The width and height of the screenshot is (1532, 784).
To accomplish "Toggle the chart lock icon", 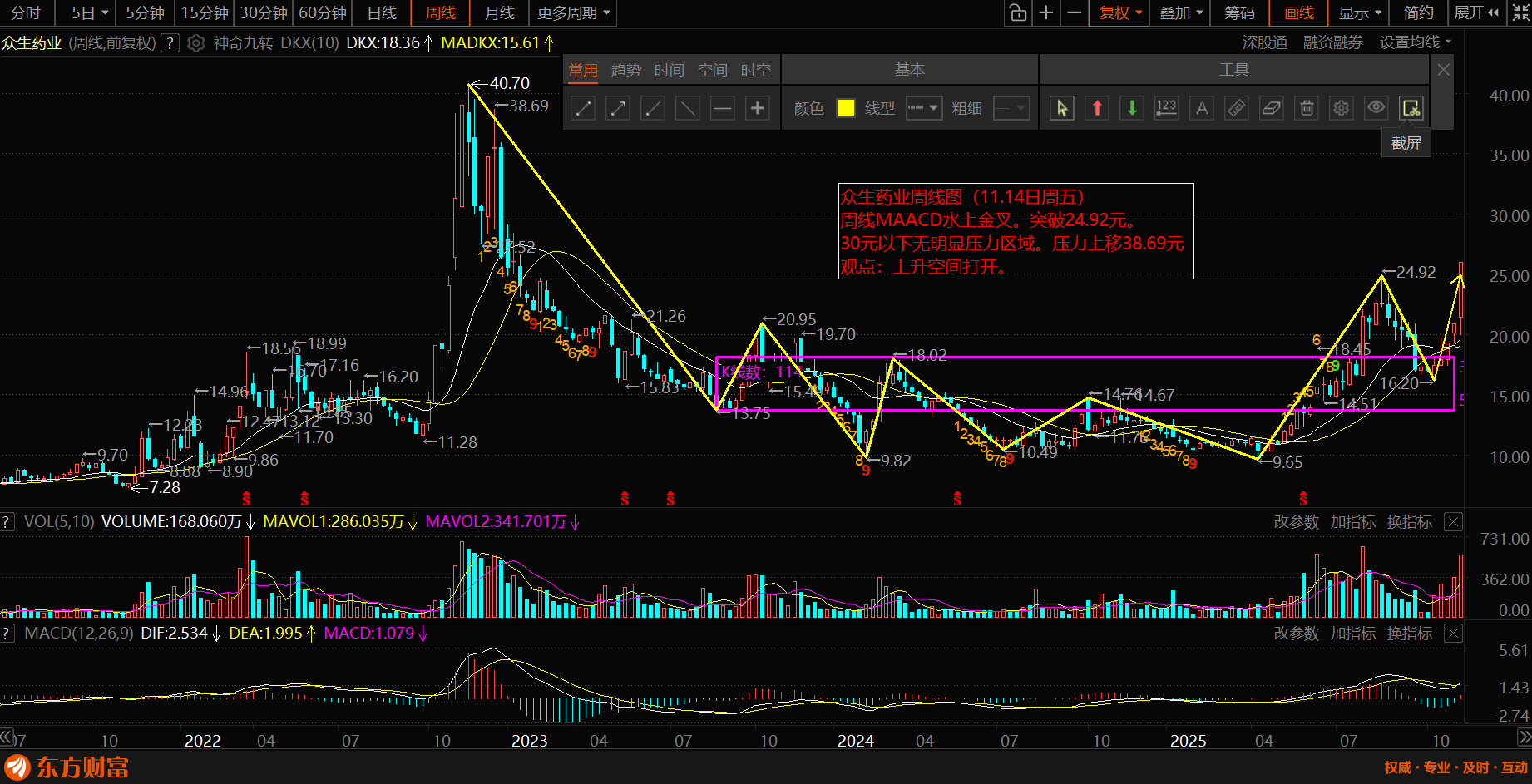I will point(1018,13).
